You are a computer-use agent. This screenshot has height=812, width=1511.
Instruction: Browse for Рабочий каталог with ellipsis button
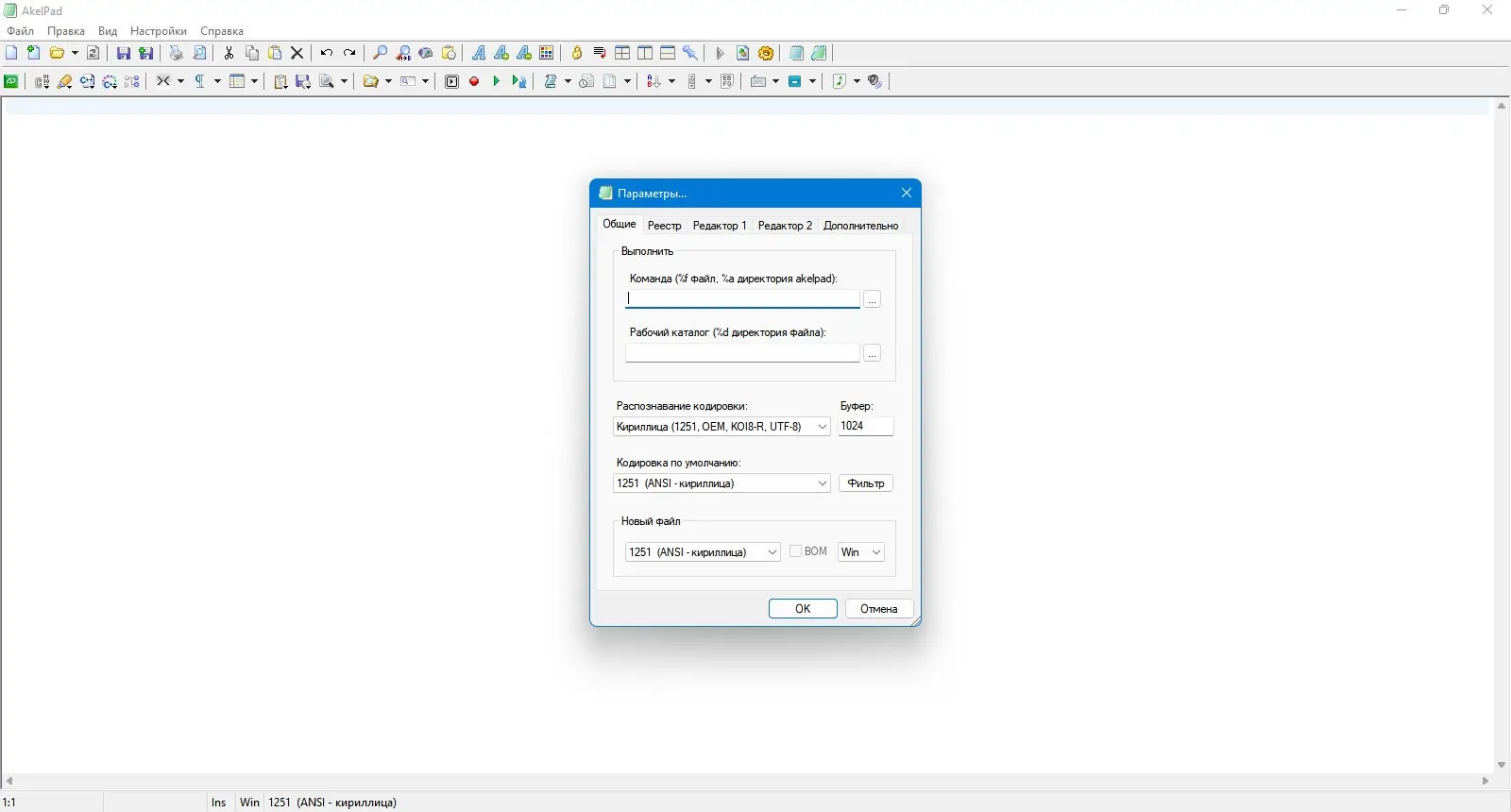pos(873,353)
